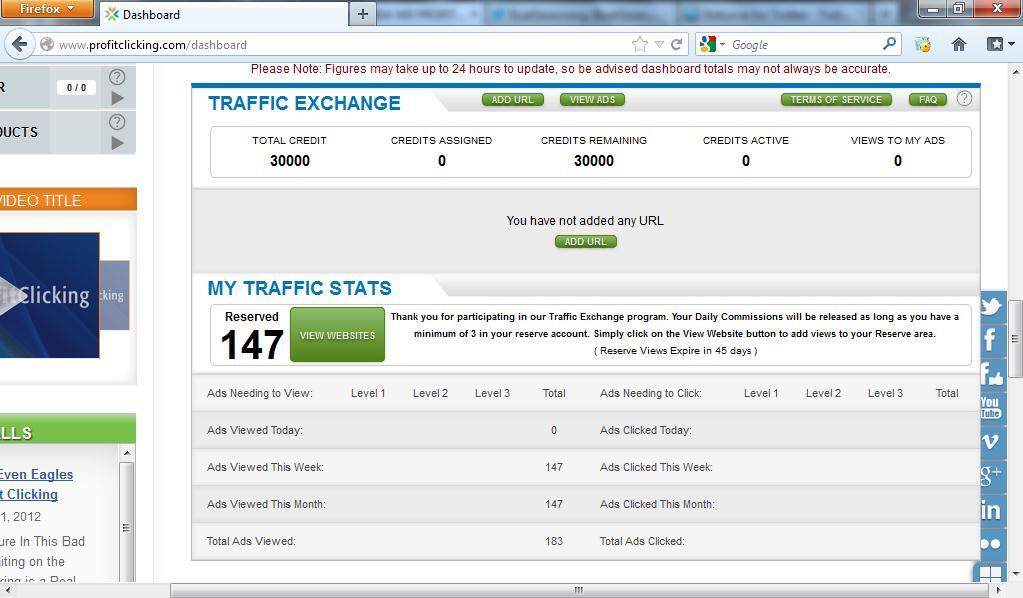Click the CREDITS REMAINING value 30000
The image size is (1023, 598).
point(594,161)
